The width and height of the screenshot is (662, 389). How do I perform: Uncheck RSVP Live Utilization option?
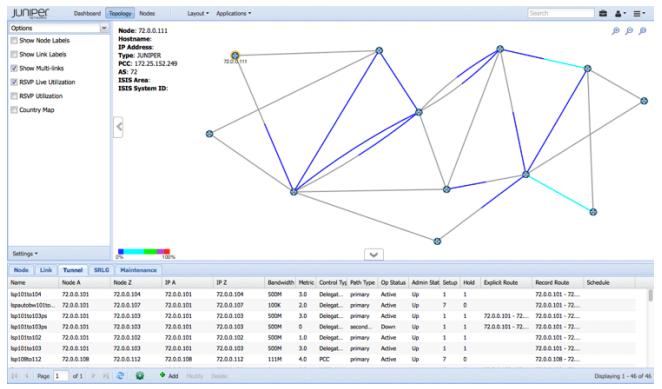[14, 82]
